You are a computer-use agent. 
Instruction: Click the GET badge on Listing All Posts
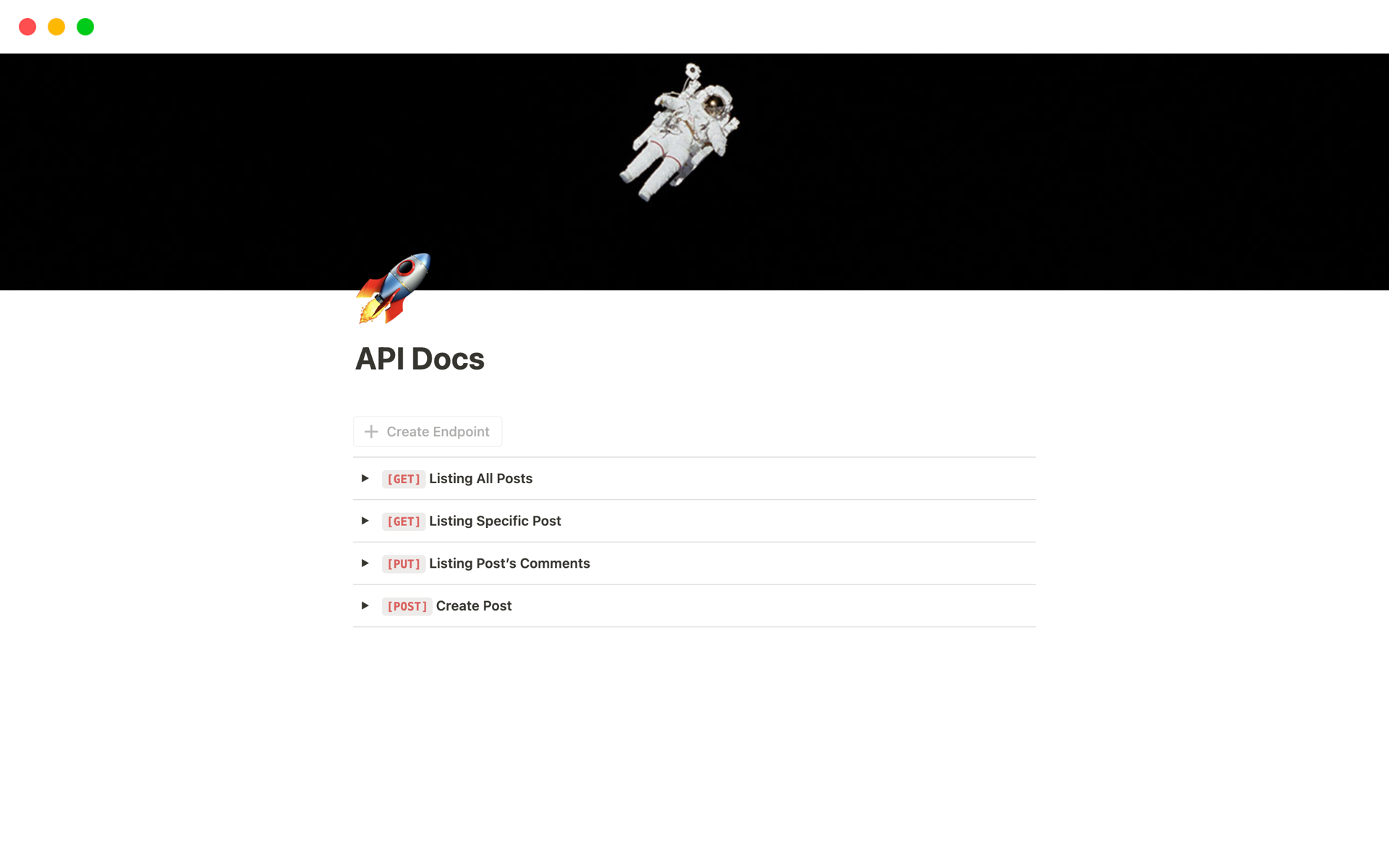(403, 478)
